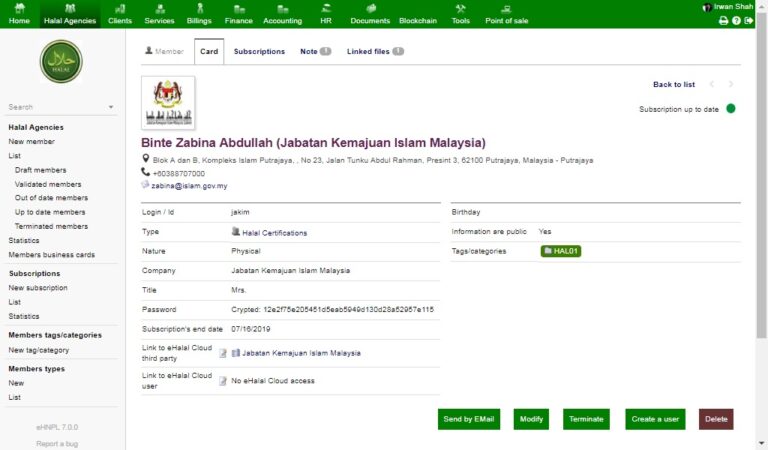Viewport: 768px width, 450px height.
Task: Open the Linked files tab
Action: point(375,51)
